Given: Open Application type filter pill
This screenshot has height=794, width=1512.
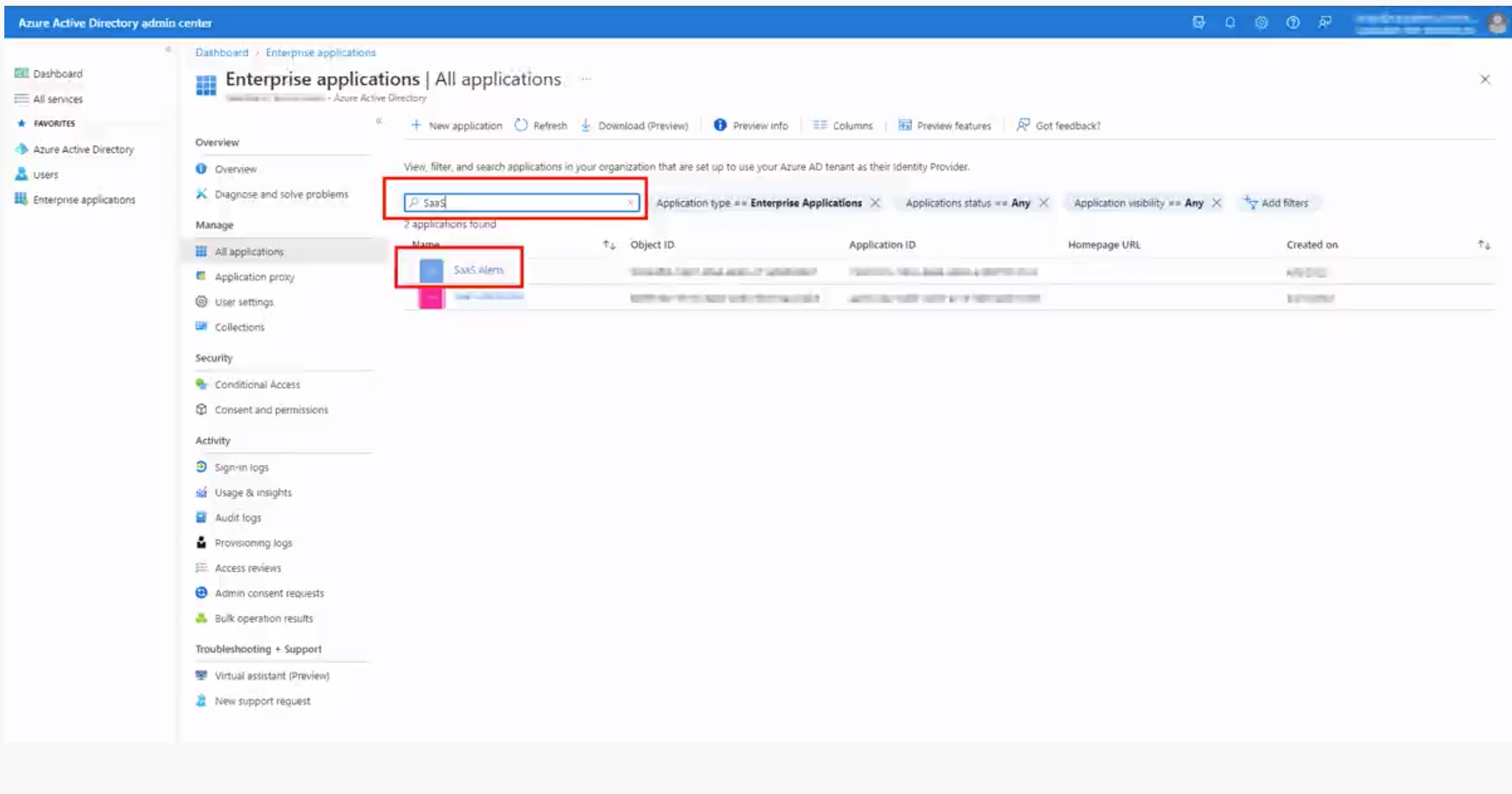Looking at the screenshot, I should [x=759, y=203].
